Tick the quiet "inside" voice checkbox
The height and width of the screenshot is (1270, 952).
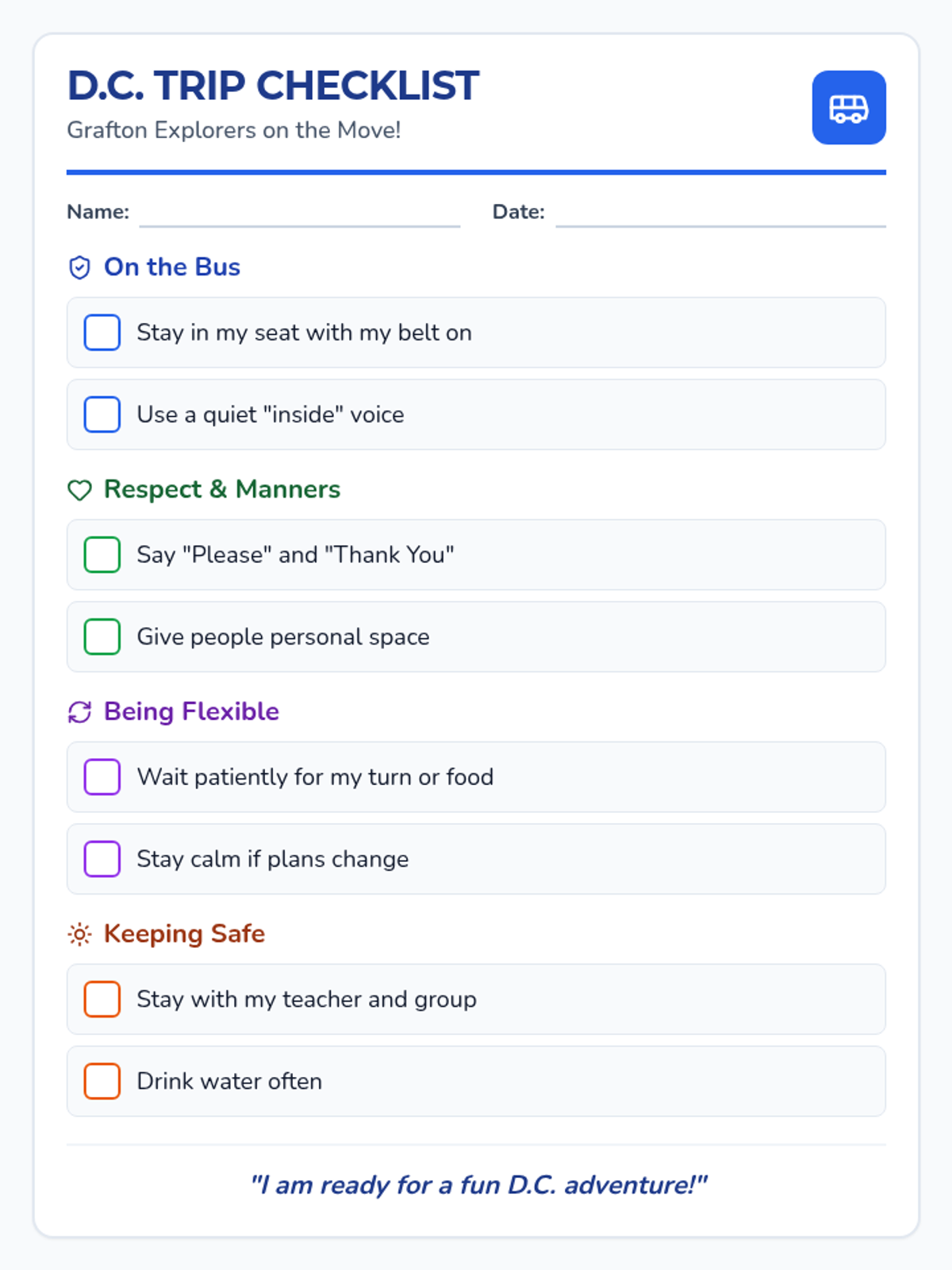(102, 414)
